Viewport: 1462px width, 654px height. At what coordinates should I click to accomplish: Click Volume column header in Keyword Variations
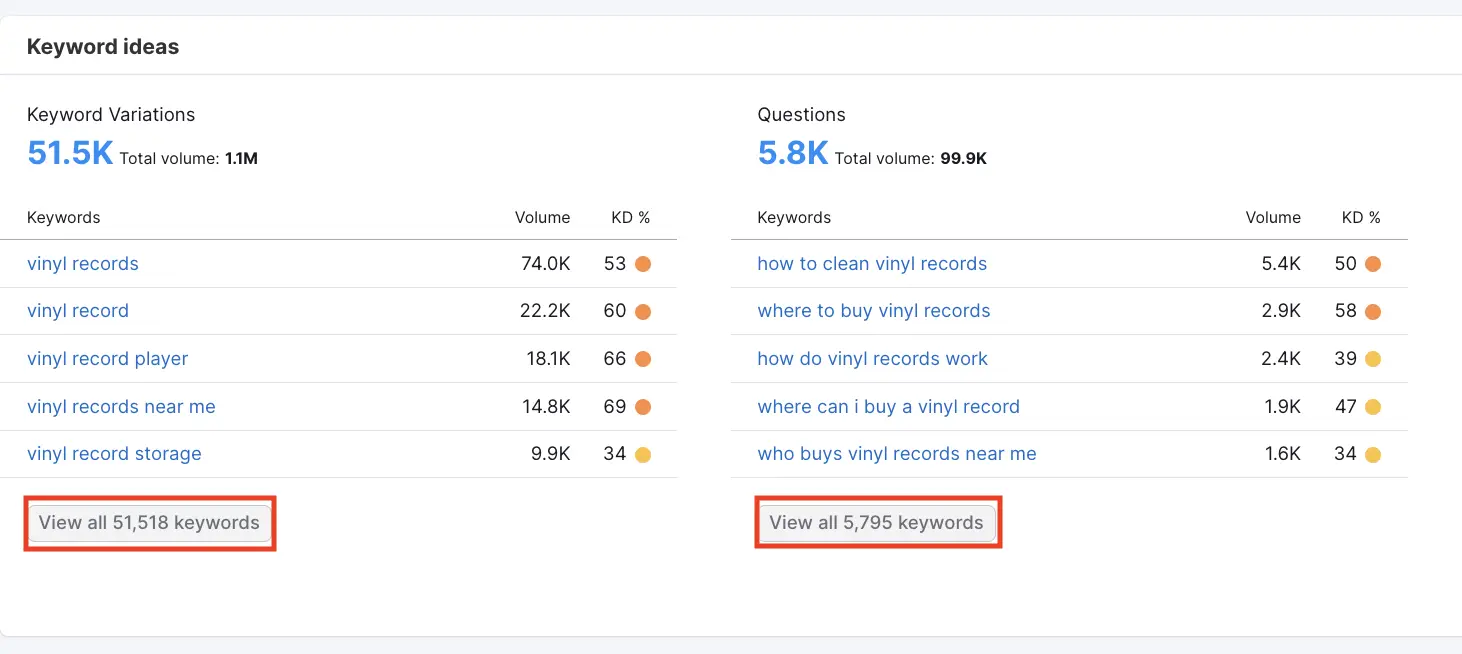(543, 217)
